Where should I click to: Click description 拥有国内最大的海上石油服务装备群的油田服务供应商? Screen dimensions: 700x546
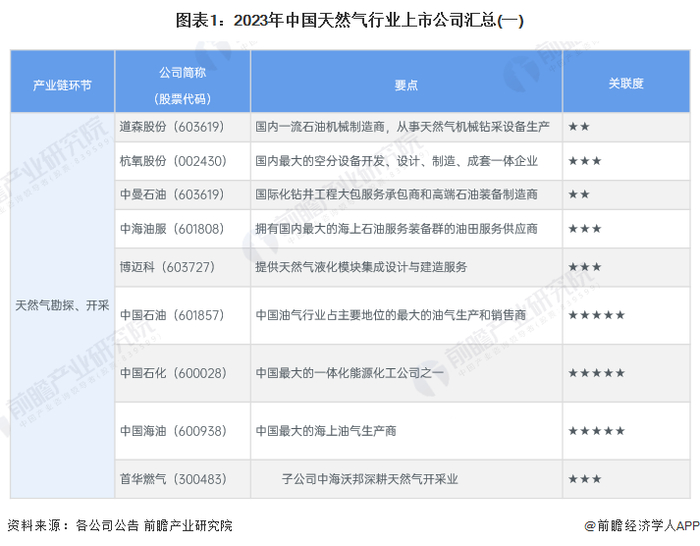coord(396,229)
